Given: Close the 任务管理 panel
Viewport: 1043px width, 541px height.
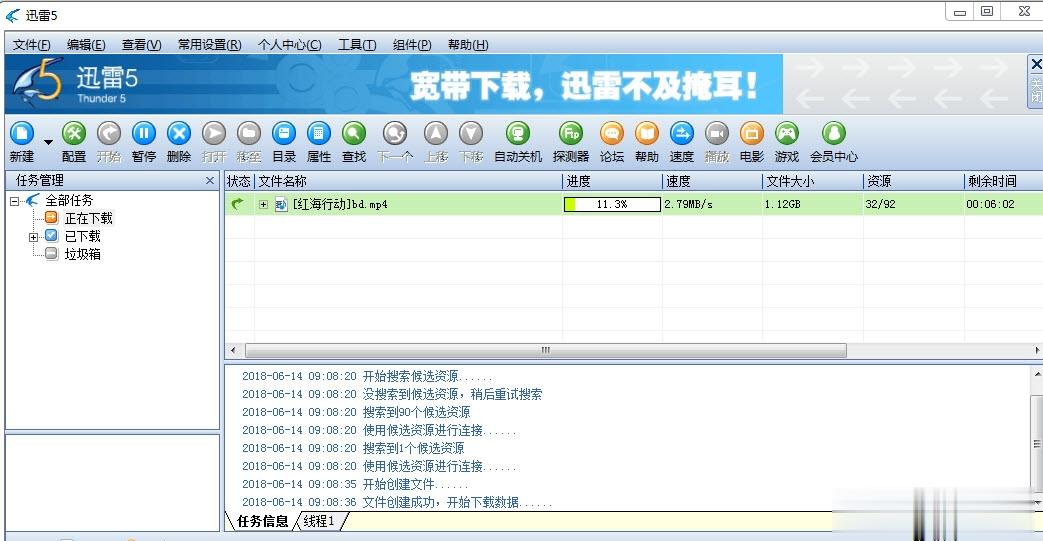Looking at the screenshot, I should (210, 180).
